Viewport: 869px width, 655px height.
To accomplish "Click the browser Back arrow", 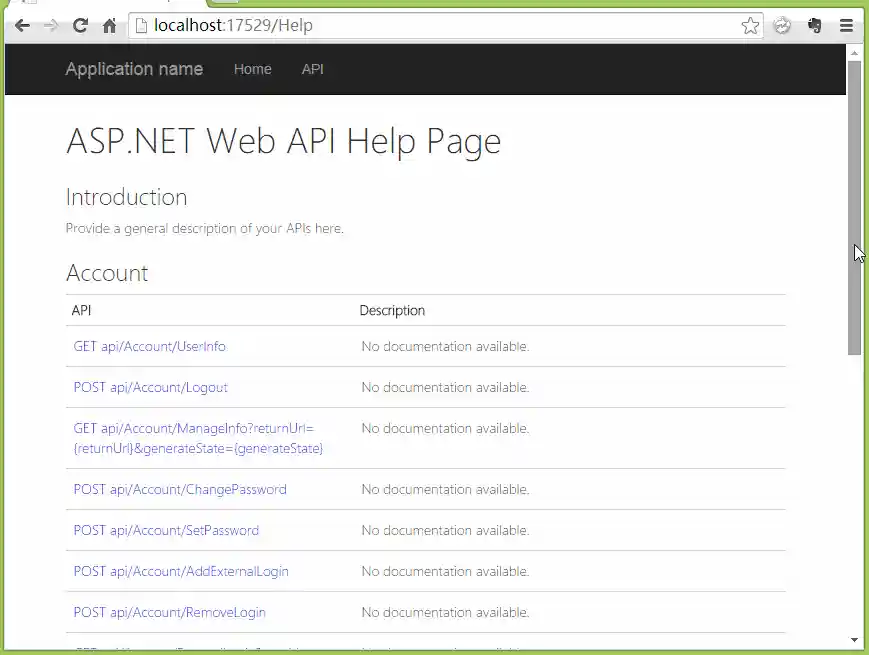I will pos(22,26).
